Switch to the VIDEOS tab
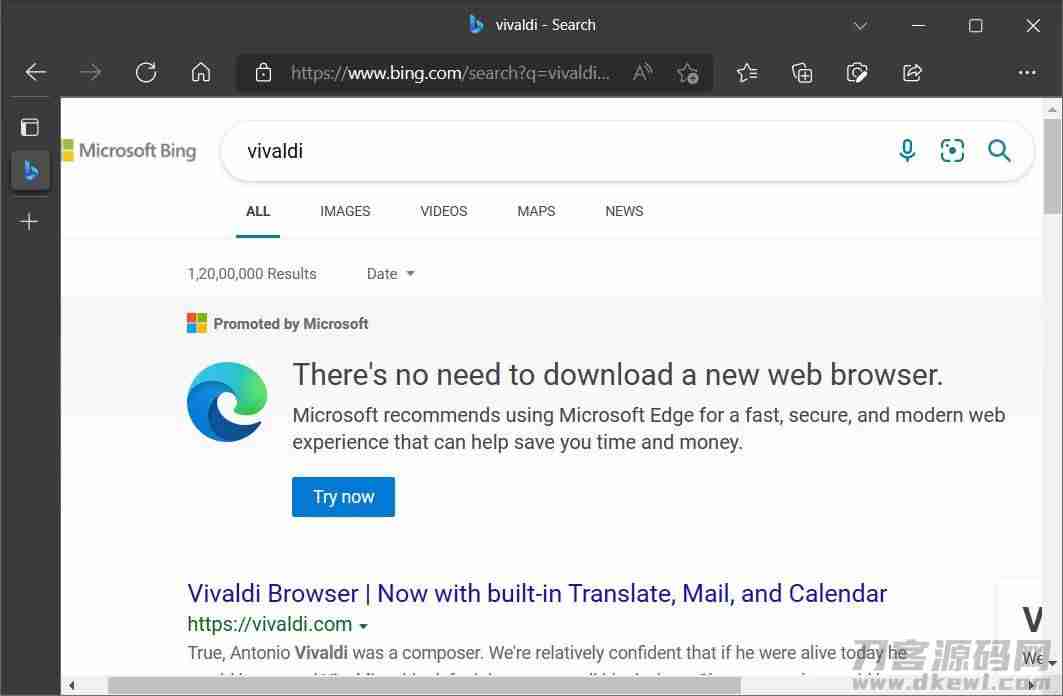Viewport: 1063px width, 696px height. click(x=443, y=211)
